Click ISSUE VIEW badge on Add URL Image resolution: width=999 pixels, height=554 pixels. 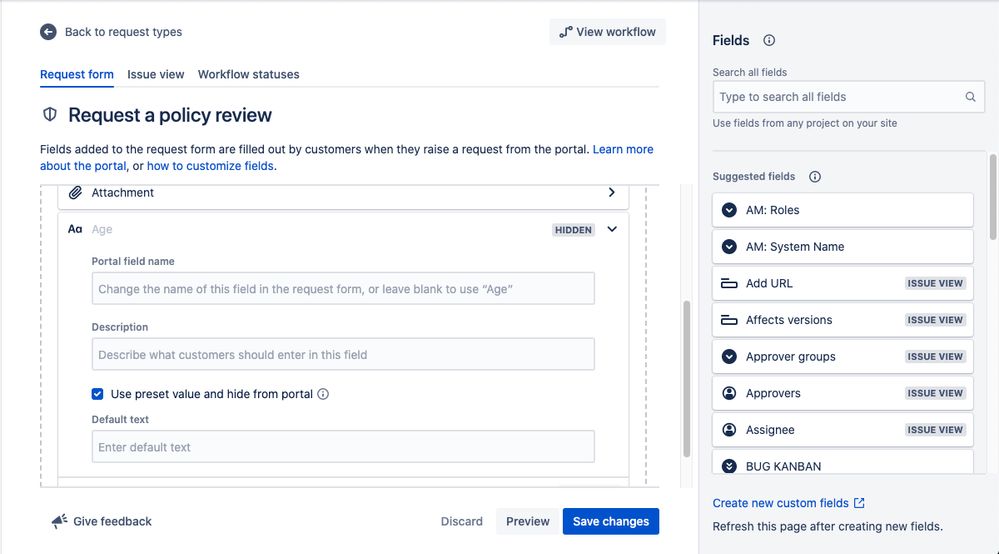coord(935,283)
